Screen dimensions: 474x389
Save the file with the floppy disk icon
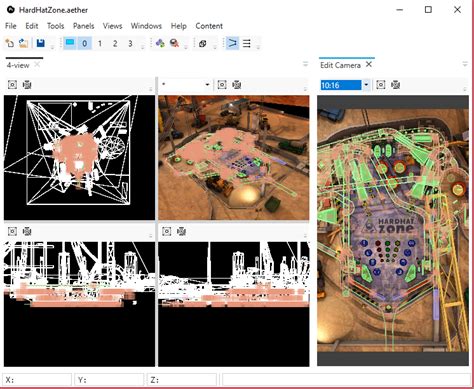pos(41,43)
